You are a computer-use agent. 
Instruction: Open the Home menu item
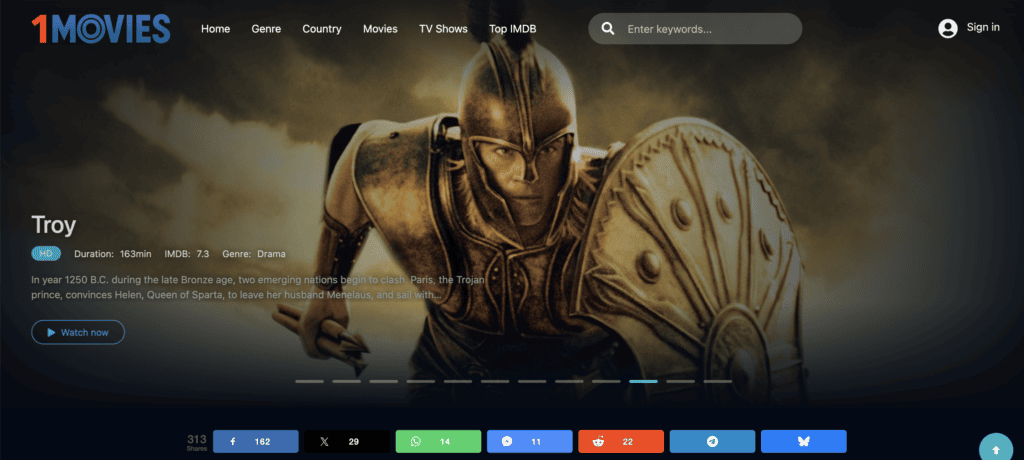click(x=216, y=29)
